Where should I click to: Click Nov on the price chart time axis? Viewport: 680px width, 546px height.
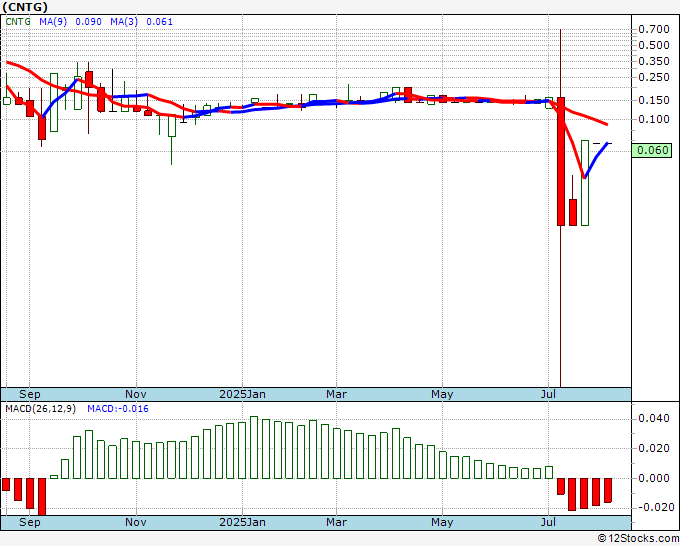click(x=136, y=394)
